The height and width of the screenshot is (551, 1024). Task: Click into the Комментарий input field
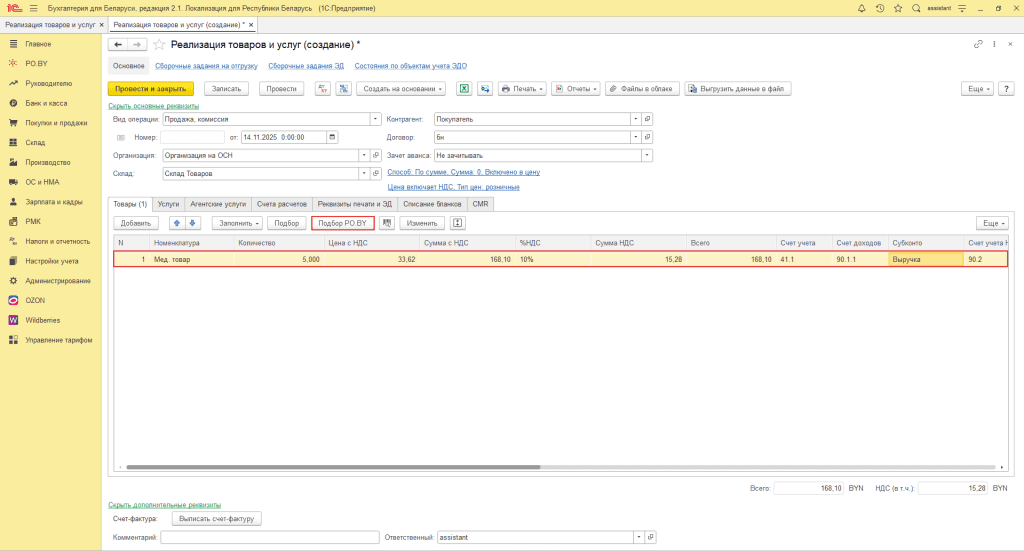click(x=270, y=537)
